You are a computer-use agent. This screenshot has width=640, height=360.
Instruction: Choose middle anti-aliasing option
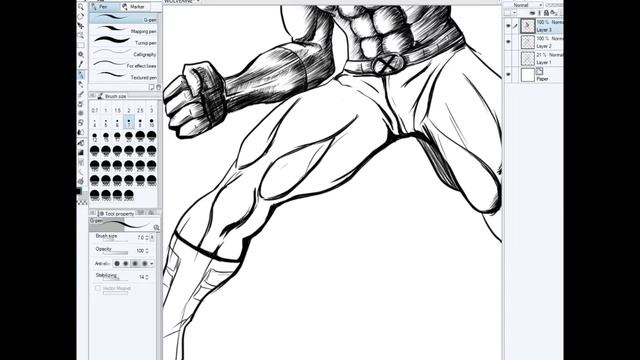pos(135,263)
